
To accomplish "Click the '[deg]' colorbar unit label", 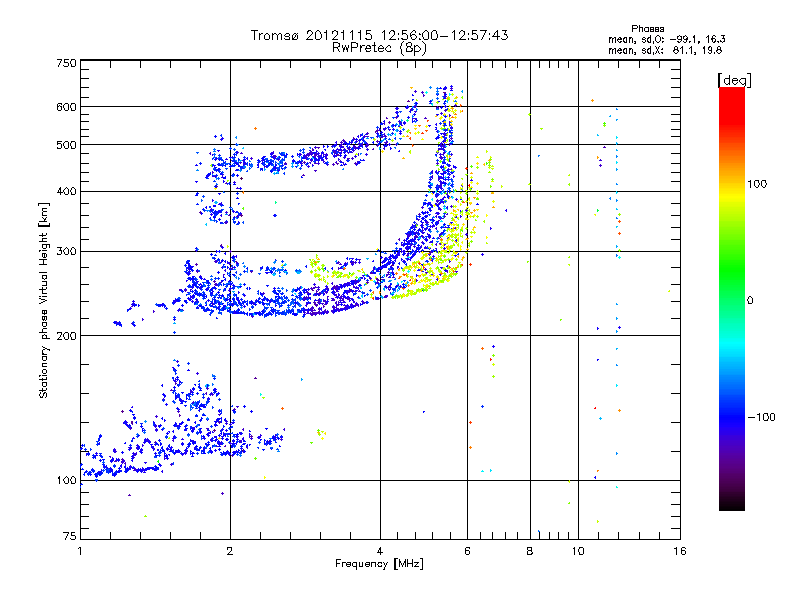I will (x=734, y=80).
